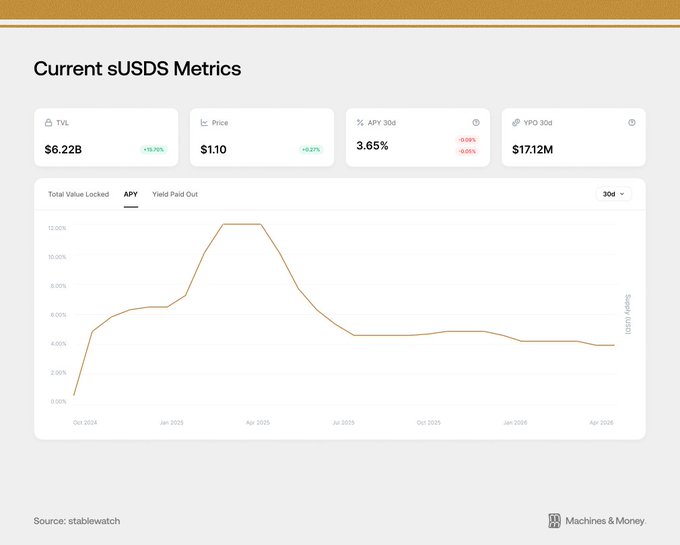
Task: Switch to Total Value Locked tab
Action: pos(78,194)
